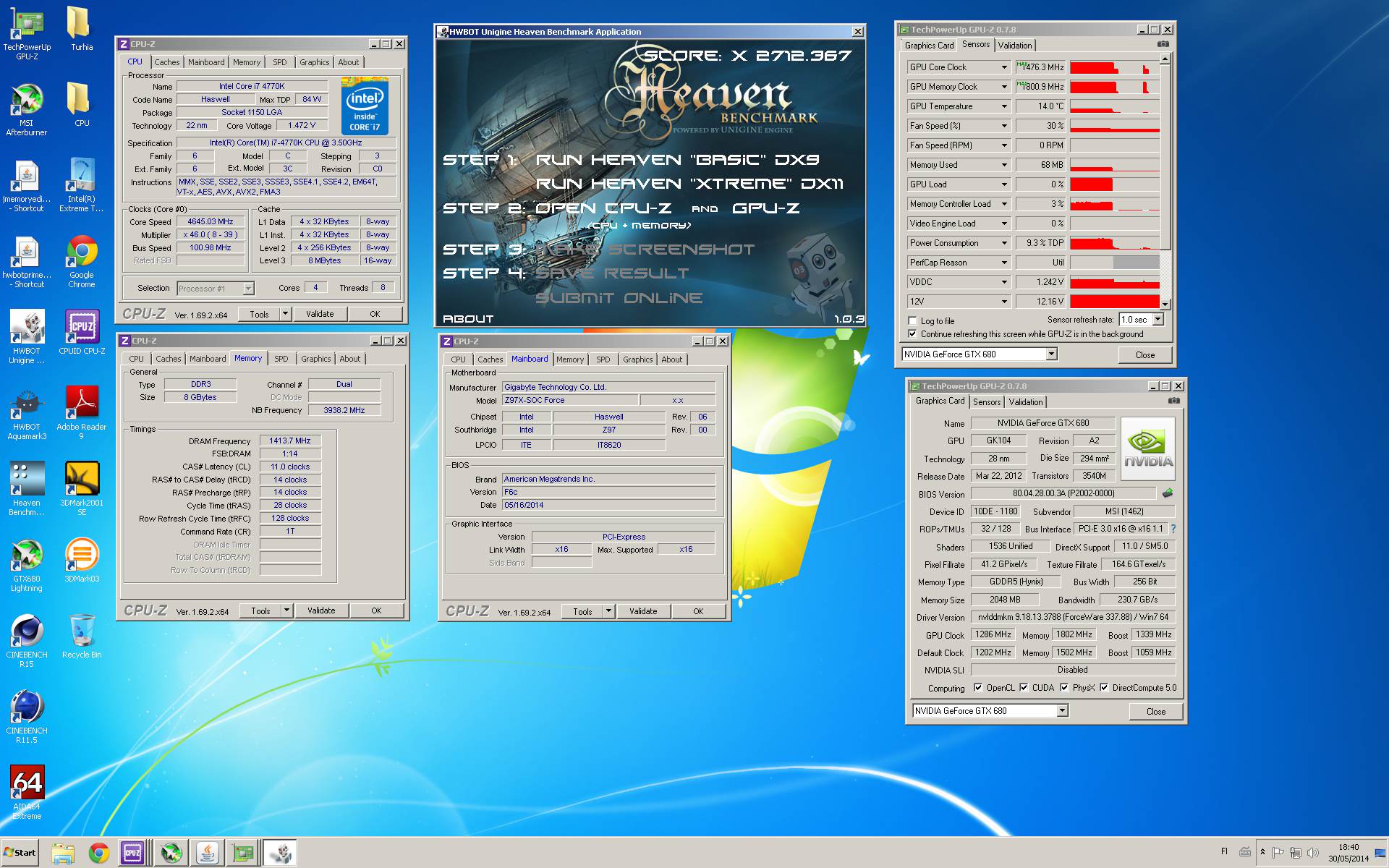This screenshot has width=1389, height=868.
Task: Open GPU selector dropdown in Graphics Card window
Action: pos(1062,711)
